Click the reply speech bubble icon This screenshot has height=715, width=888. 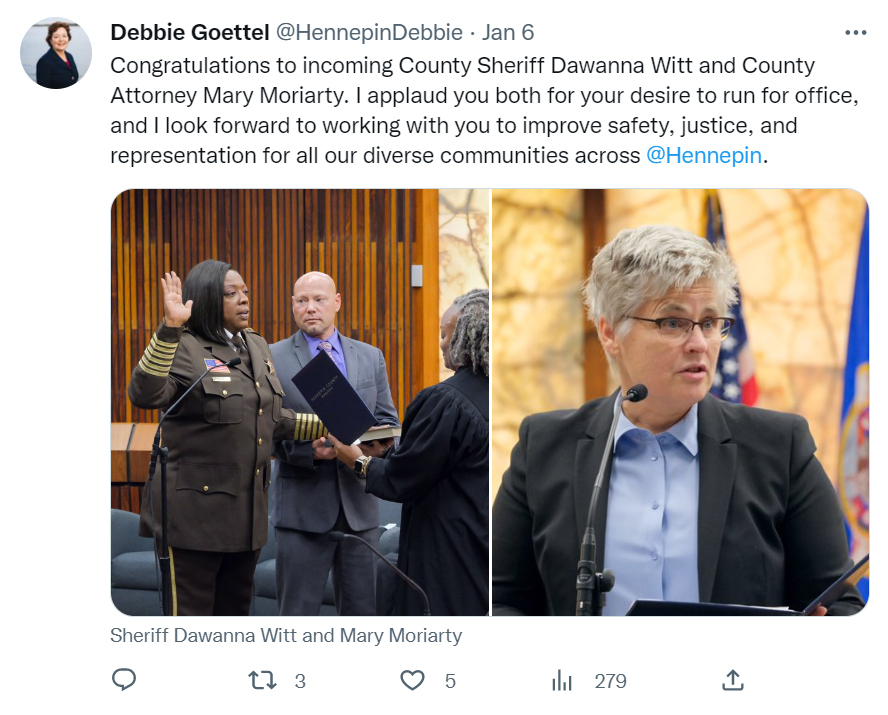tap(123, 680)
